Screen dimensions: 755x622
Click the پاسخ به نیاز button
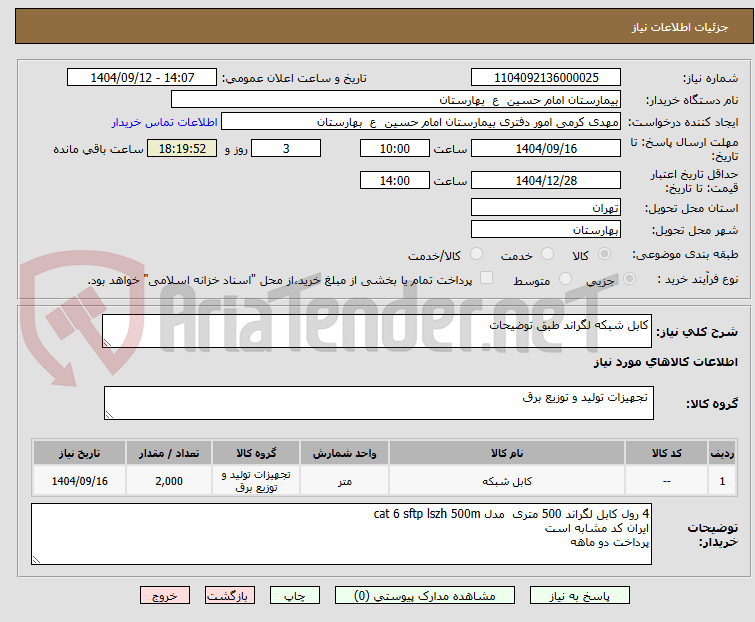click(580, 596)
